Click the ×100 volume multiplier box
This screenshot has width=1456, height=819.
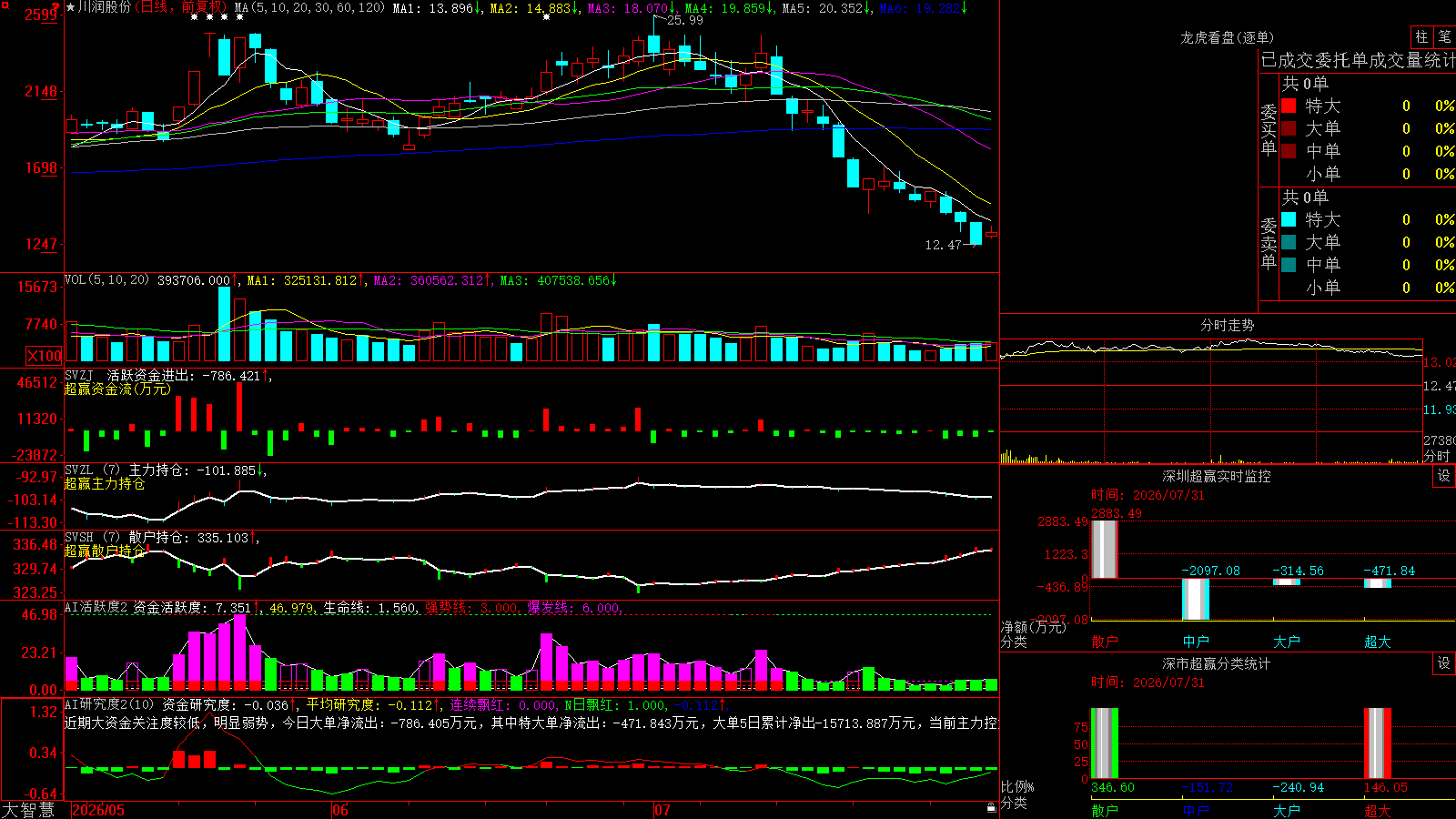click(45, 356)
